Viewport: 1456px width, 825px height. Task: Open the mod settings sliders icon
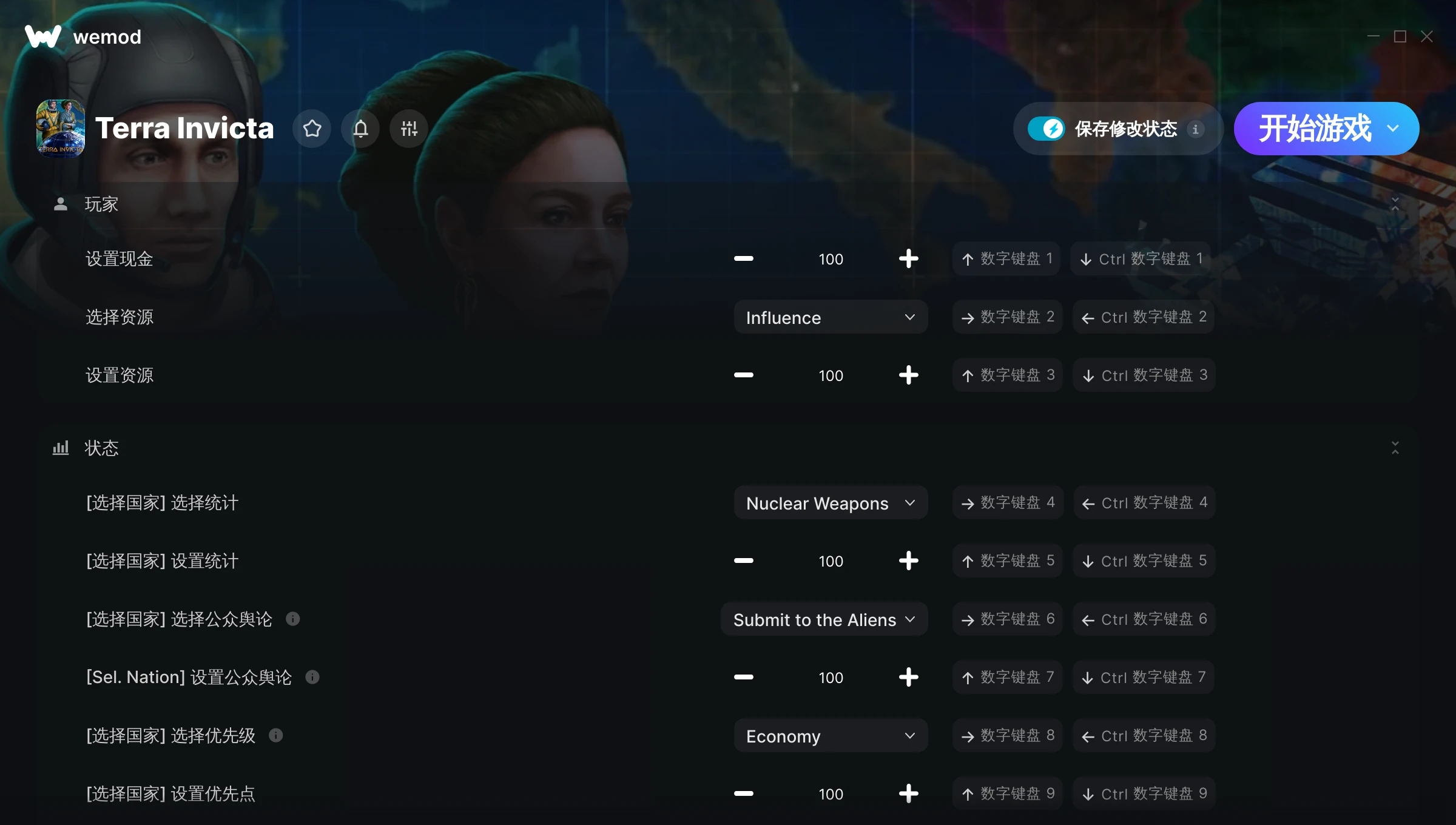409,129
